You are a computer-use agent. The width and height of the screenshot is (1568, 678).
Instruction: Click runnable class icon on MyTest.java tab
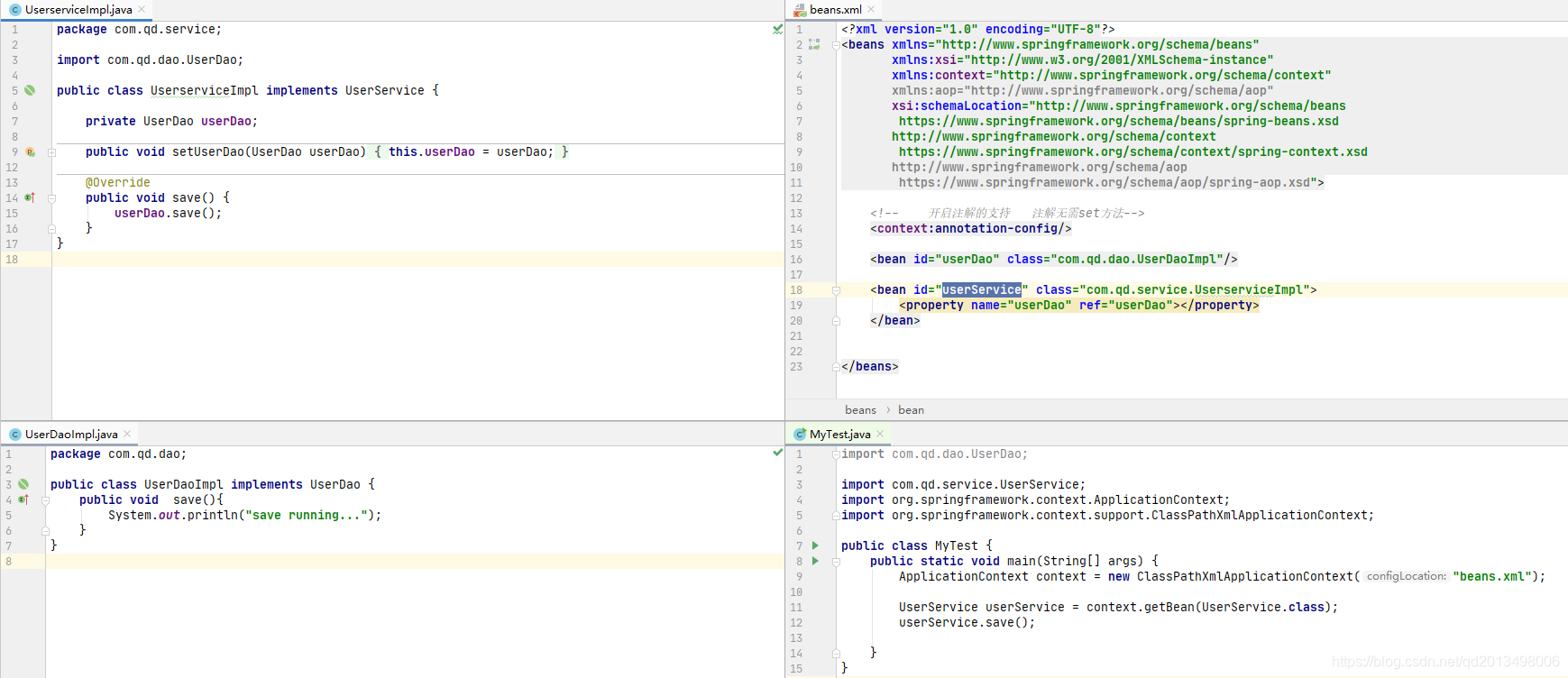800,435
